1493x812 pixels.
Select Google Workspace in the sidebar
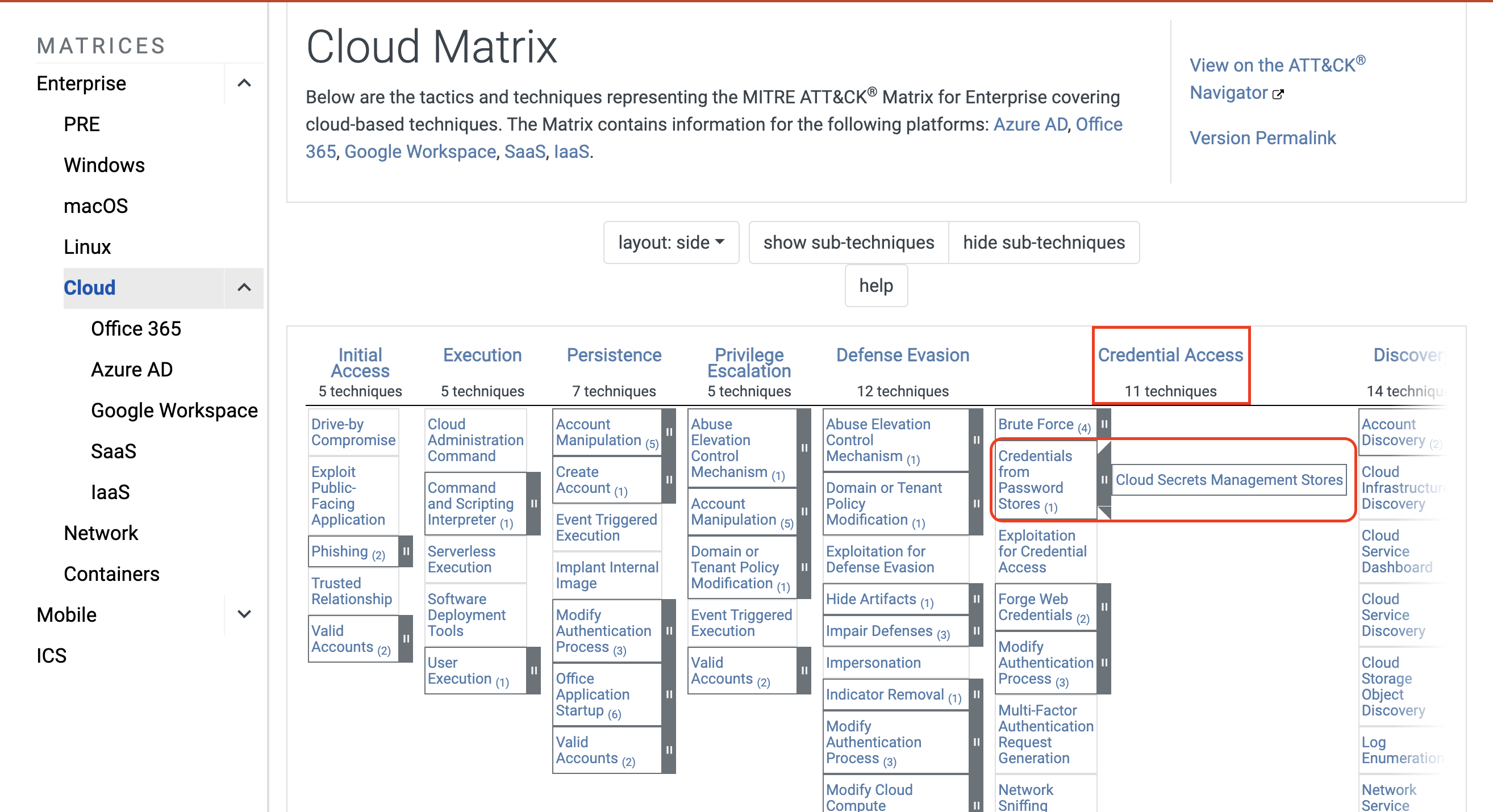174,410
